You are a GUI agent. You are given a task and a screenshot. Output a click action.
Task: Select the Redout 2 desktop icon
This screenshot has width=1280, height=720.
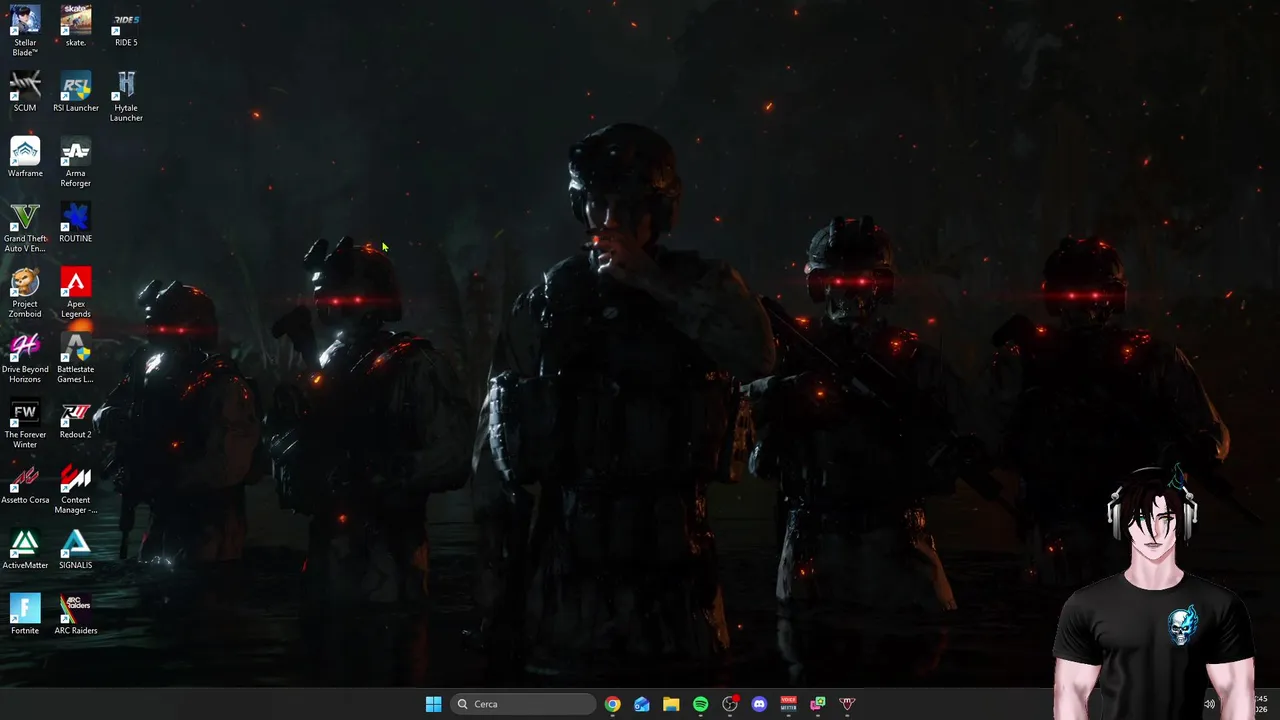(76, 419)
